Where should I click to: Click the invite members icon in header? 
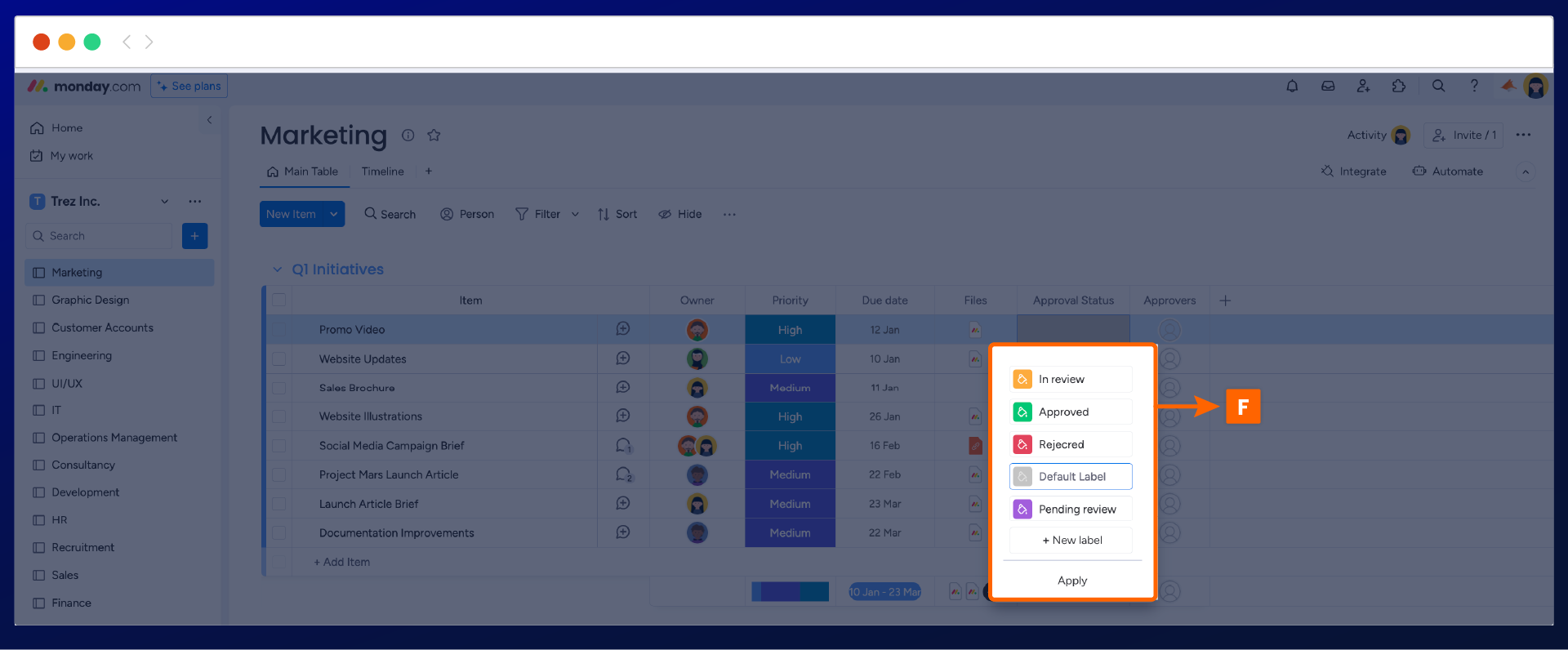click(1363, 86)
